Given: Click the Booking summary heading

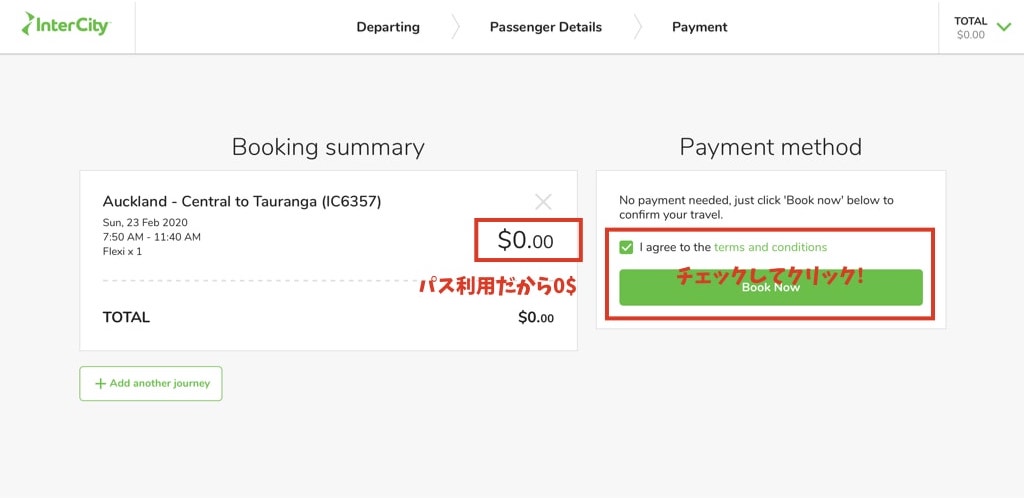Looking at the screenshot, I should (x=328, y=147).
